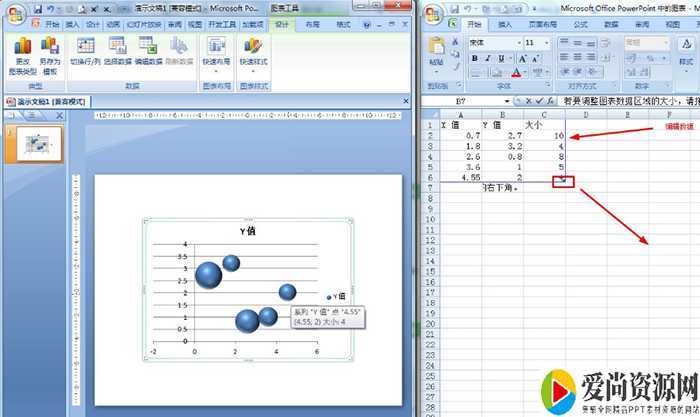Click Save As Template (另存为模板) icon

(x=49, y=46)
